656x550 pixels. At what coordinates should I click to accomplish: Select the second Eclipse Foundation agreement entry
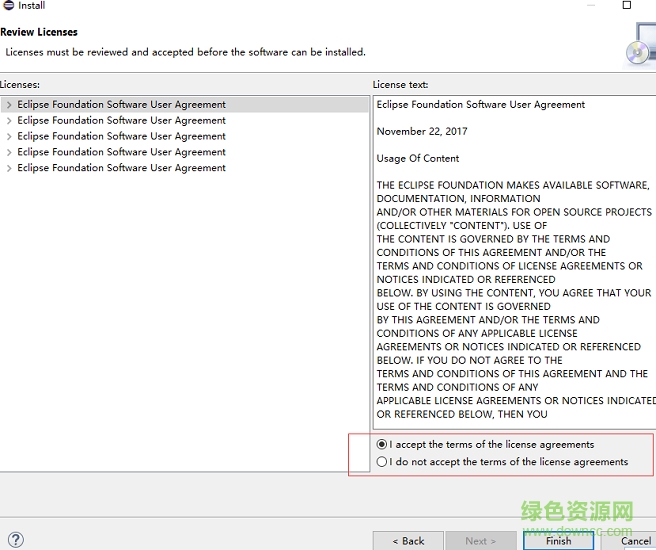(x=121, y=121)
